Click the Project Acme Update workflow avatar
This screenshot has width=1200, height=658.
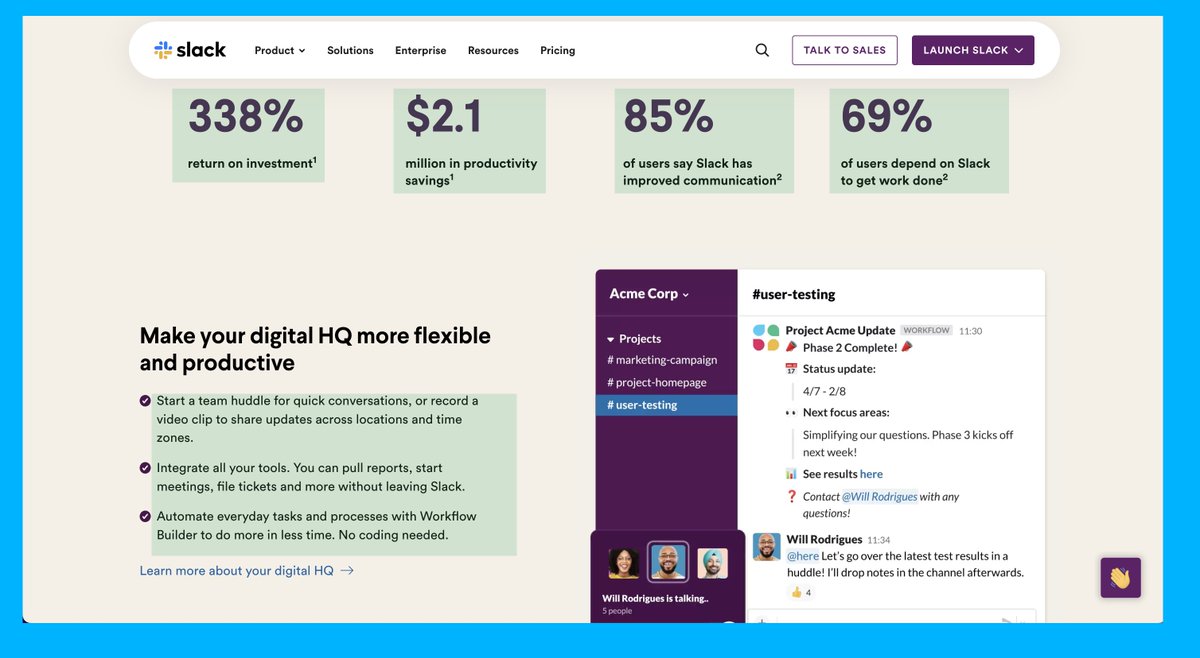[766, 337]
